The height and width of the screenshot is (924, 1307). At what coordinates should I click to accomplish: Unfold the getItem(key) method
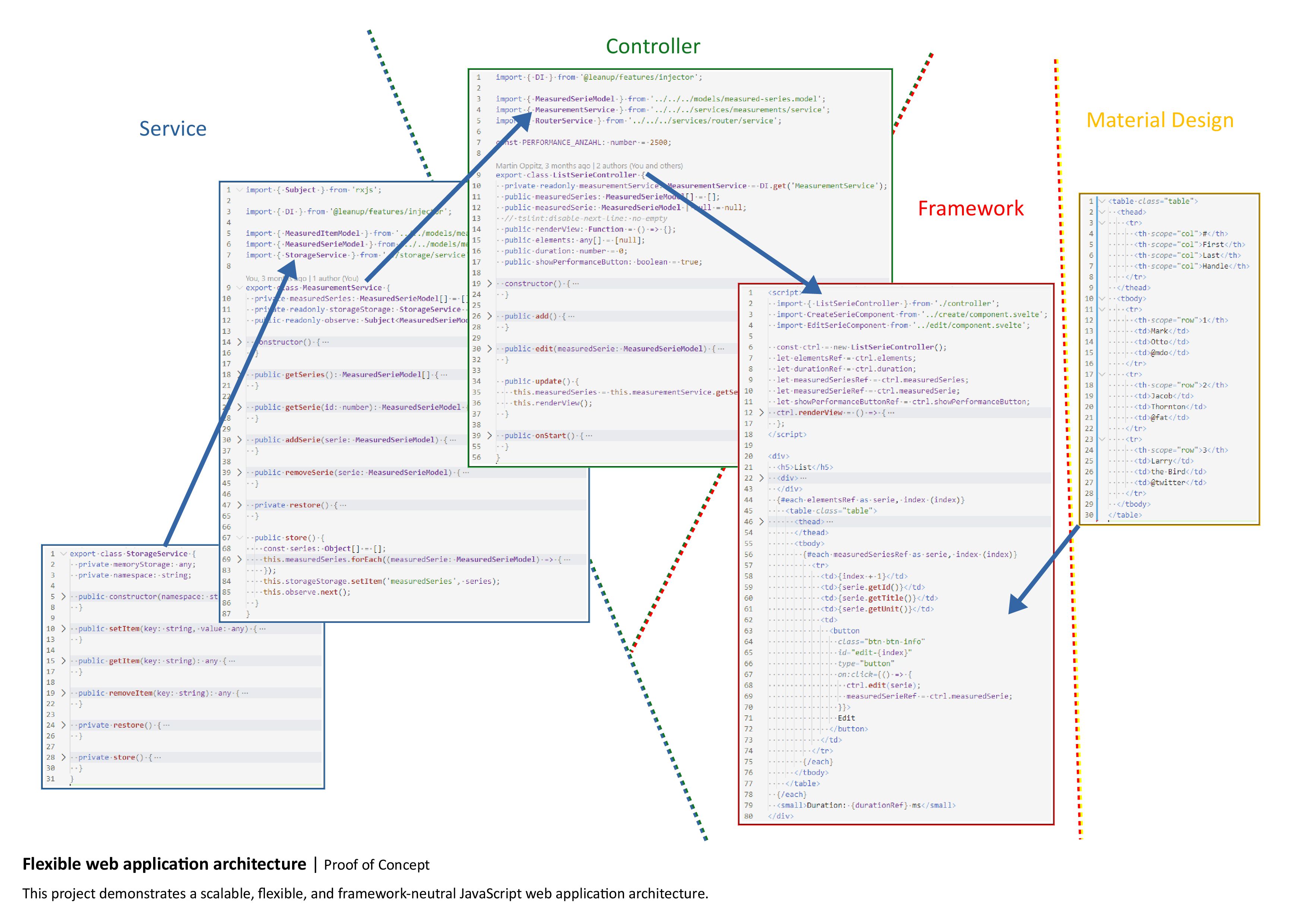click(63, 661)
